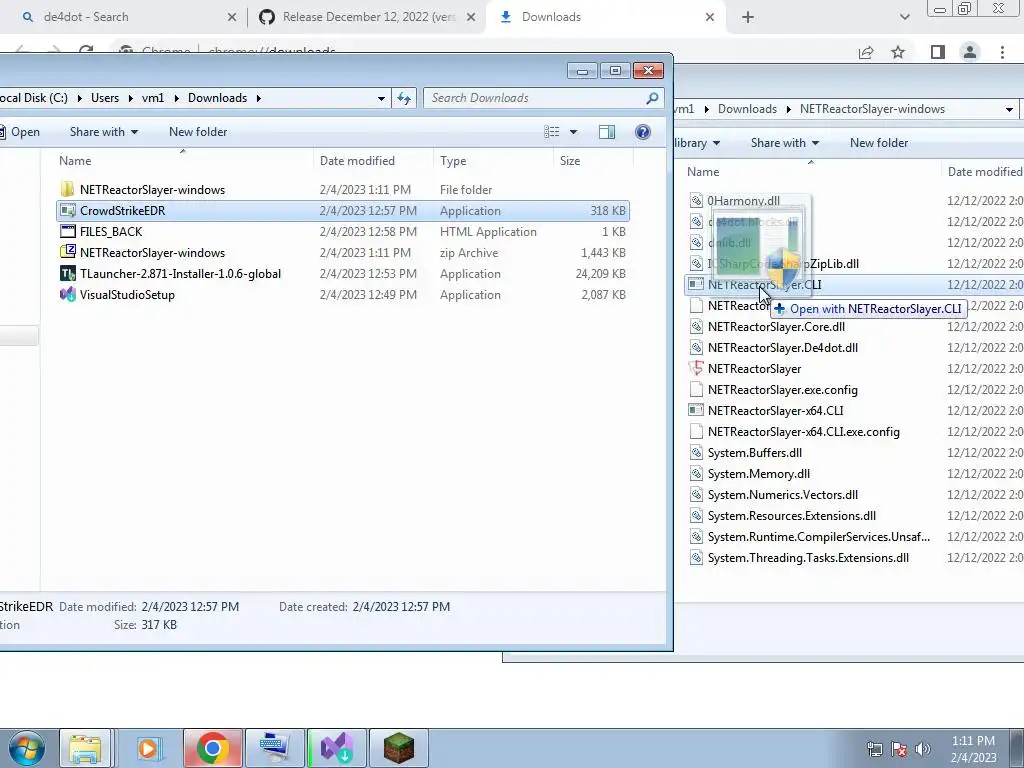
Task: Toggle the preview pane icon
Action: [x=607, y=132]
